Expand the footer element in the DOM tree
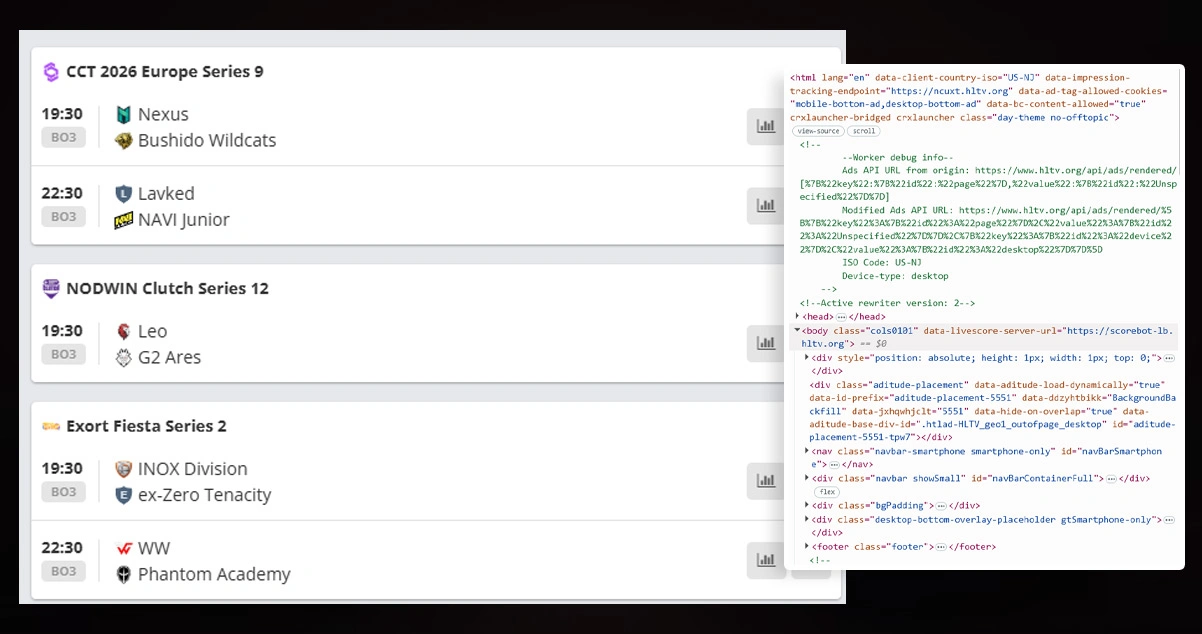 (x=807, y=547)
